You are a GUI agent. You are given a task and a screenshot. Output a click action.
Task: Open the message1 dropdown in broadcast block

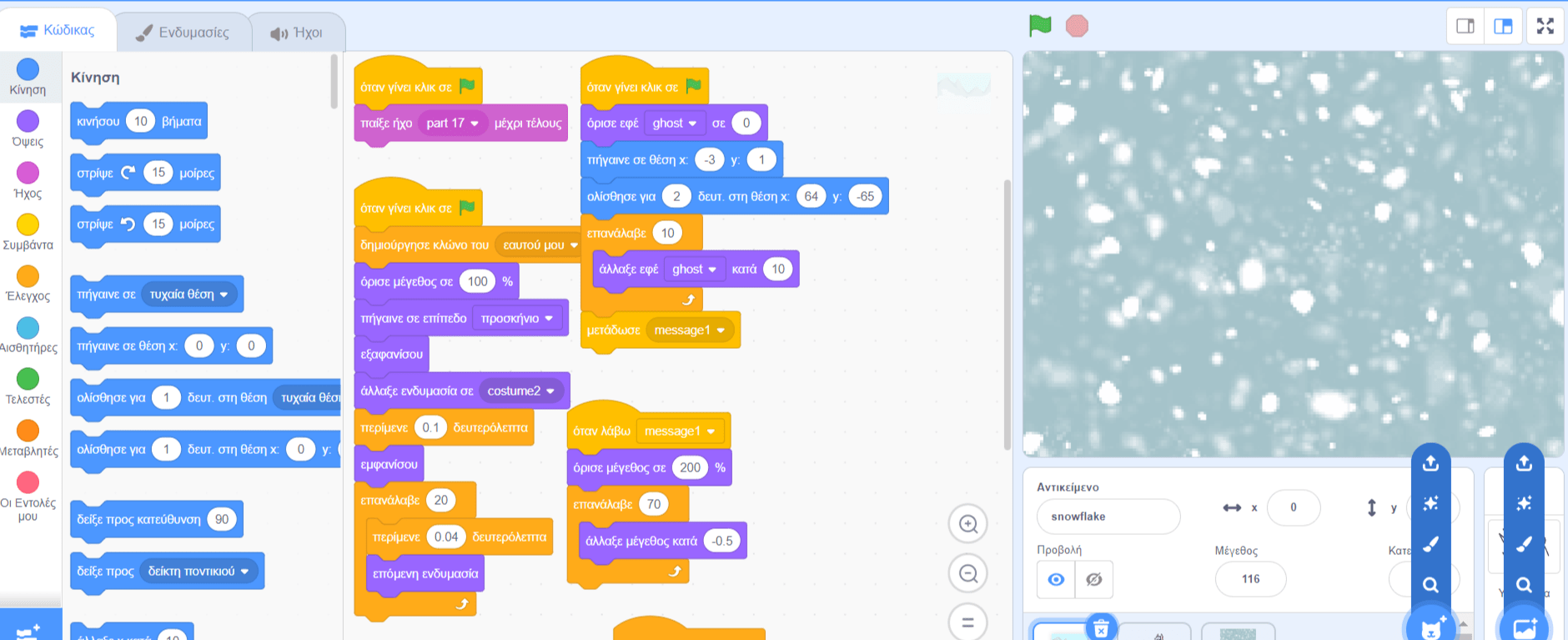721,330
